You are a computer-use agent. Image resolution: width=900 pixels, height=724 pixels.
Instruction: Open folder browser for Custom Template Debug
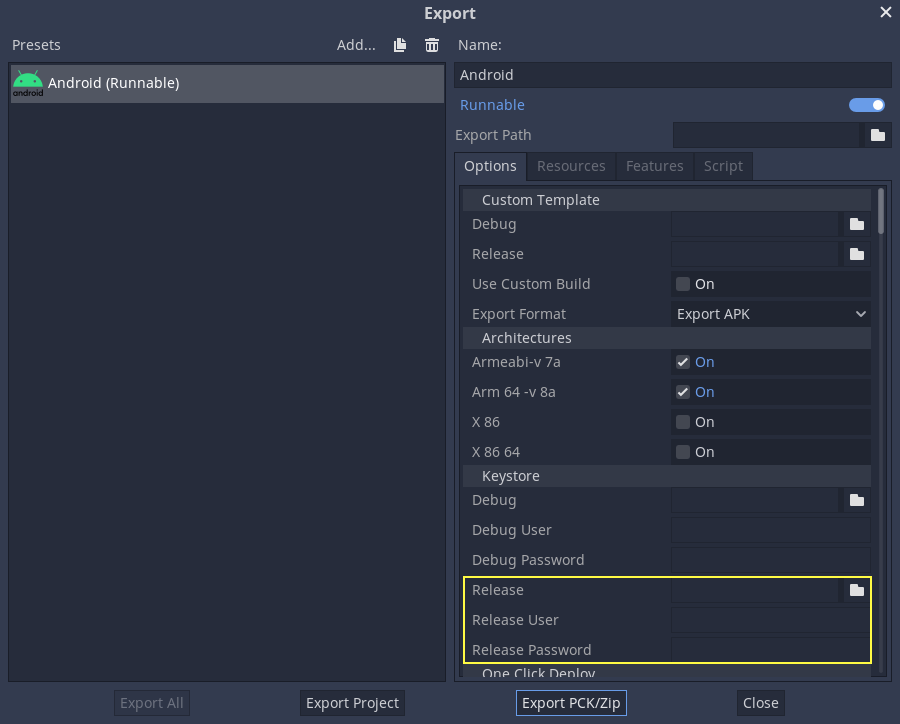tap(856, 224)
